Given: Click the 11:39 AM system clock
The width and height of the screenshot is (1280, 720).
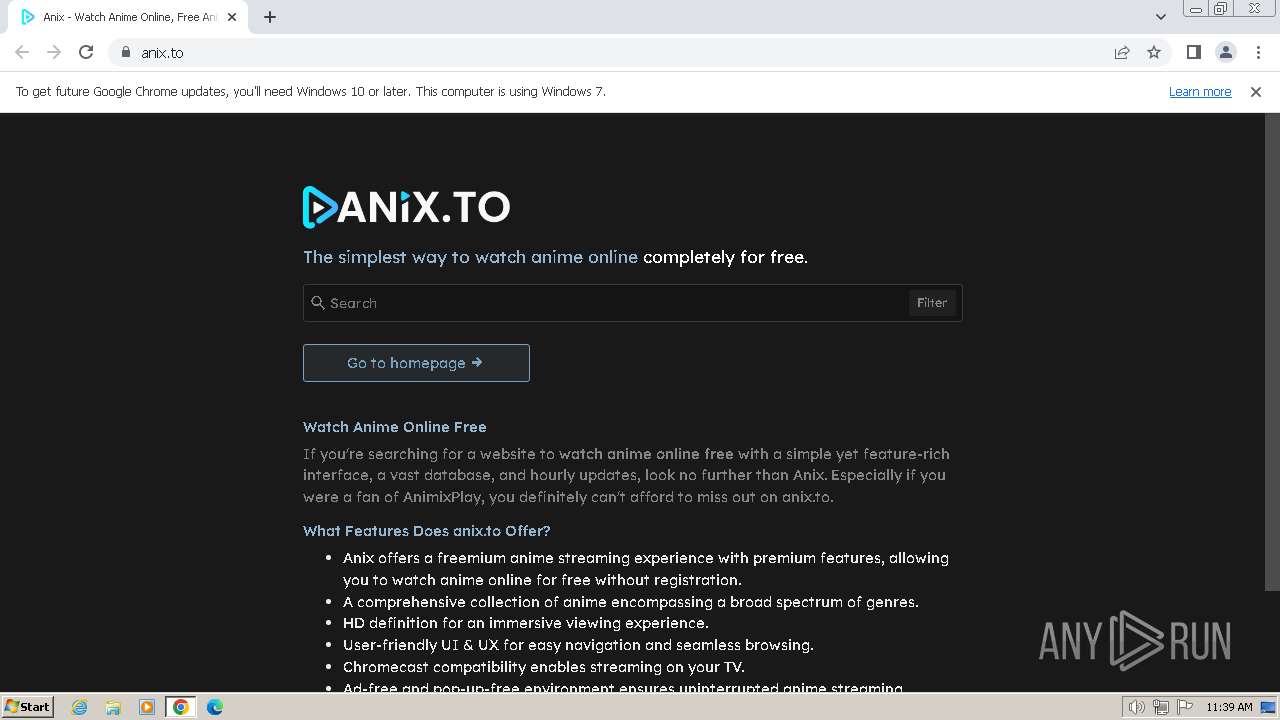Looking at the screenshot, I should click(1229, 707).
